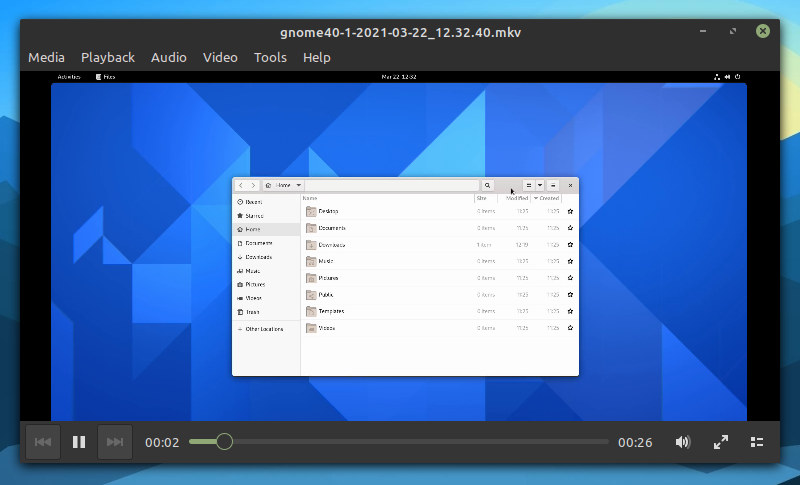Star the Documents folder row

[570, 228]
